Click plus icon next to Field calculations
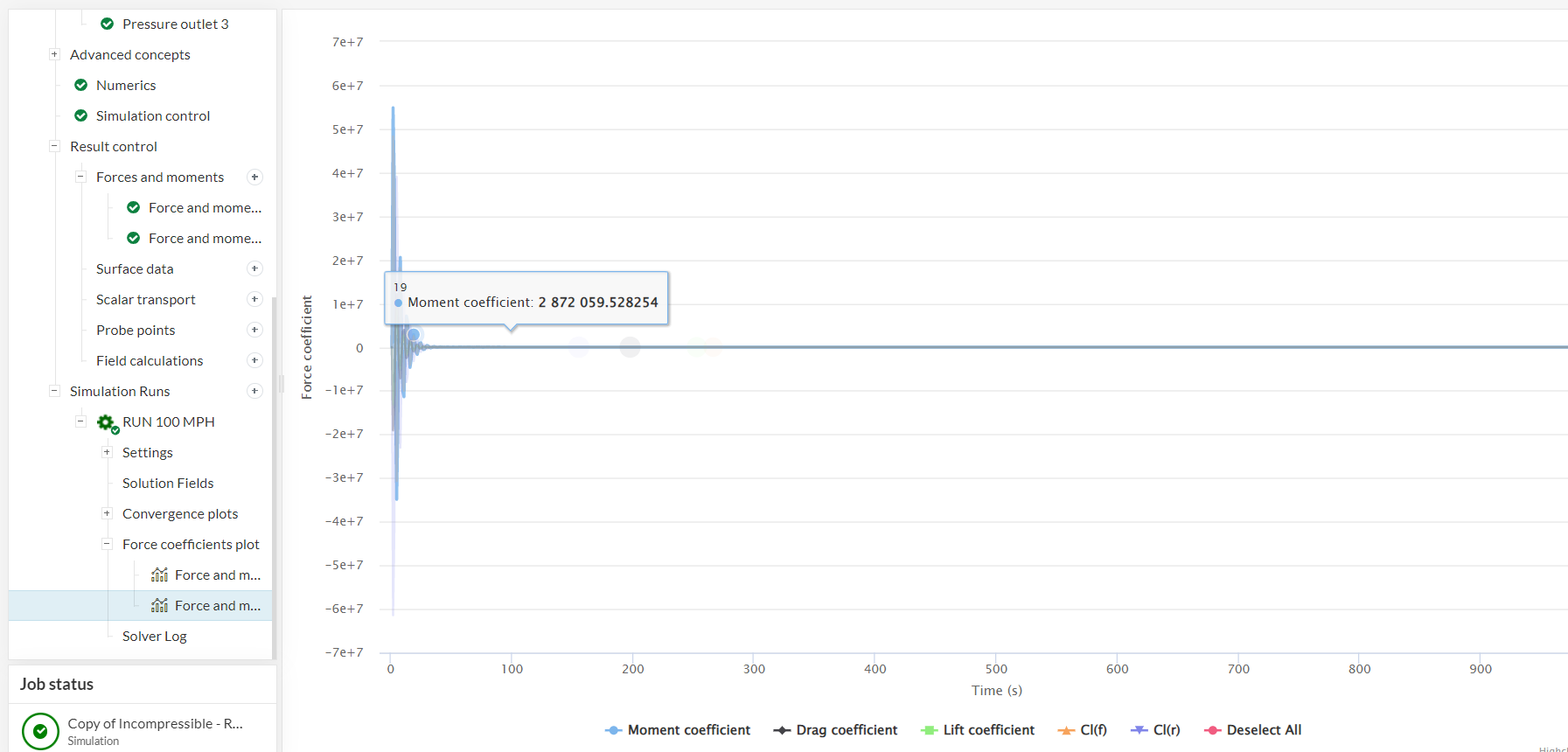The height and width of the screenshot is (752, 1568). point(254,361)
